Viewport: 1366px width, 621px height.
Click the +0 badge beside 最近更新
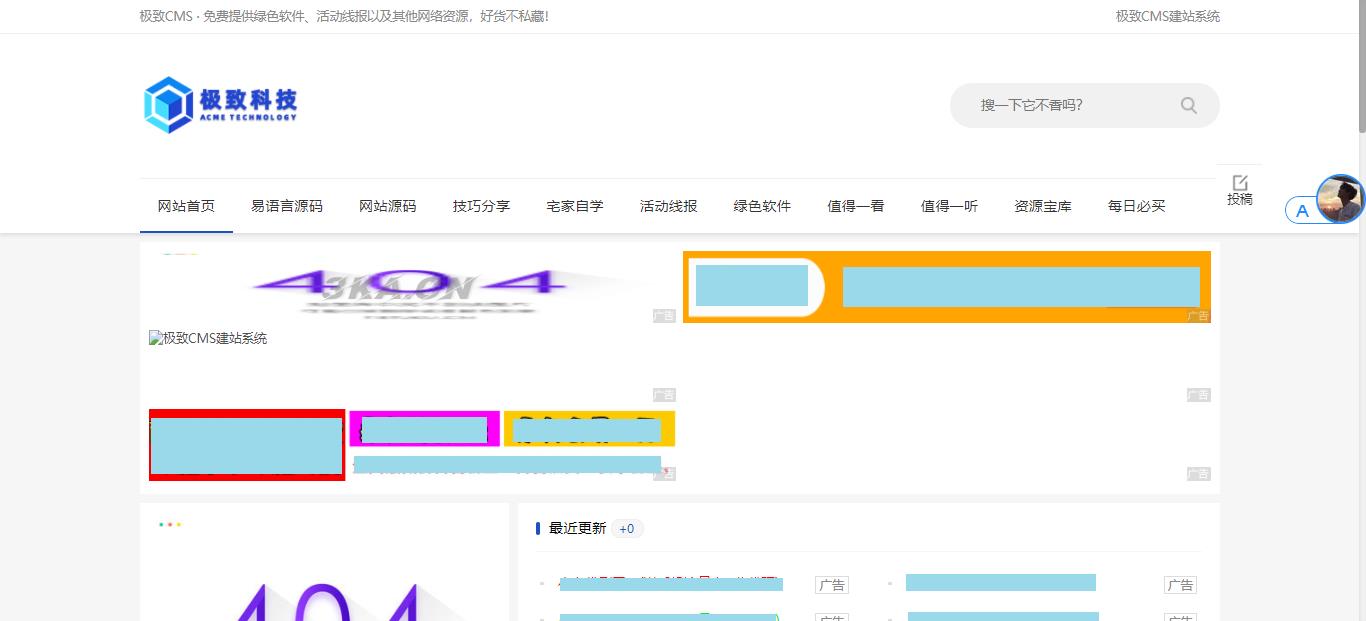click(x=627, y=528)
